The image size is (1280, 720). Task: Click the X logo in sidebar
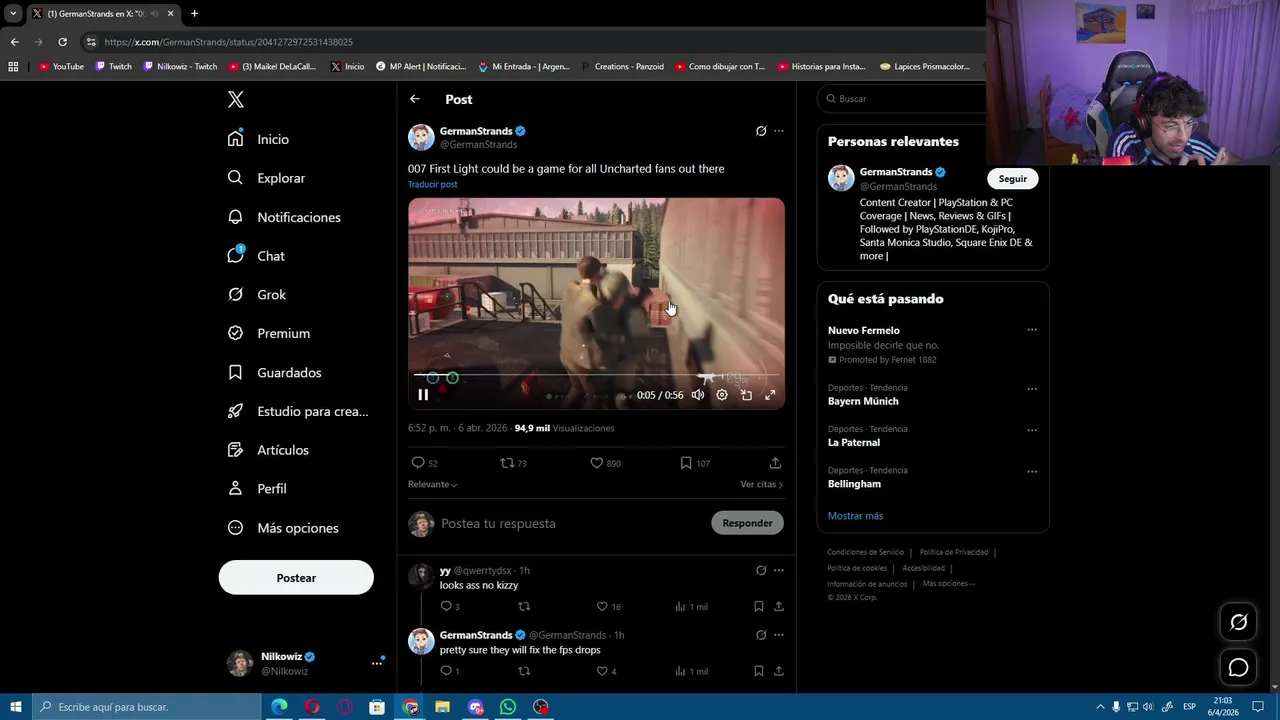click(235, 99)
